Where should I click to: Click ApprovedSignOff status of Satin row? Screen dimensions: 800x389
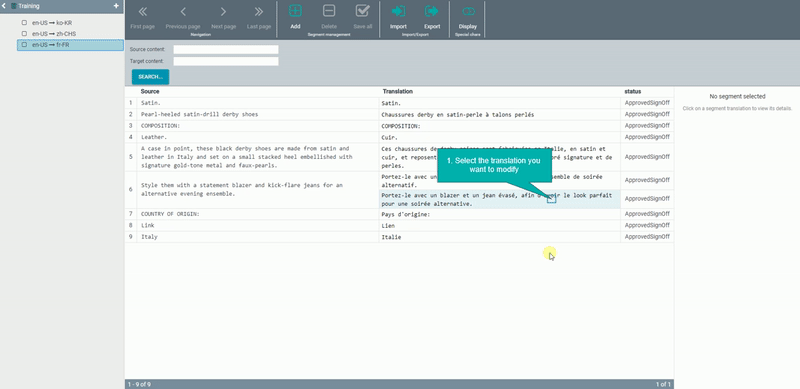coord(647,103)
